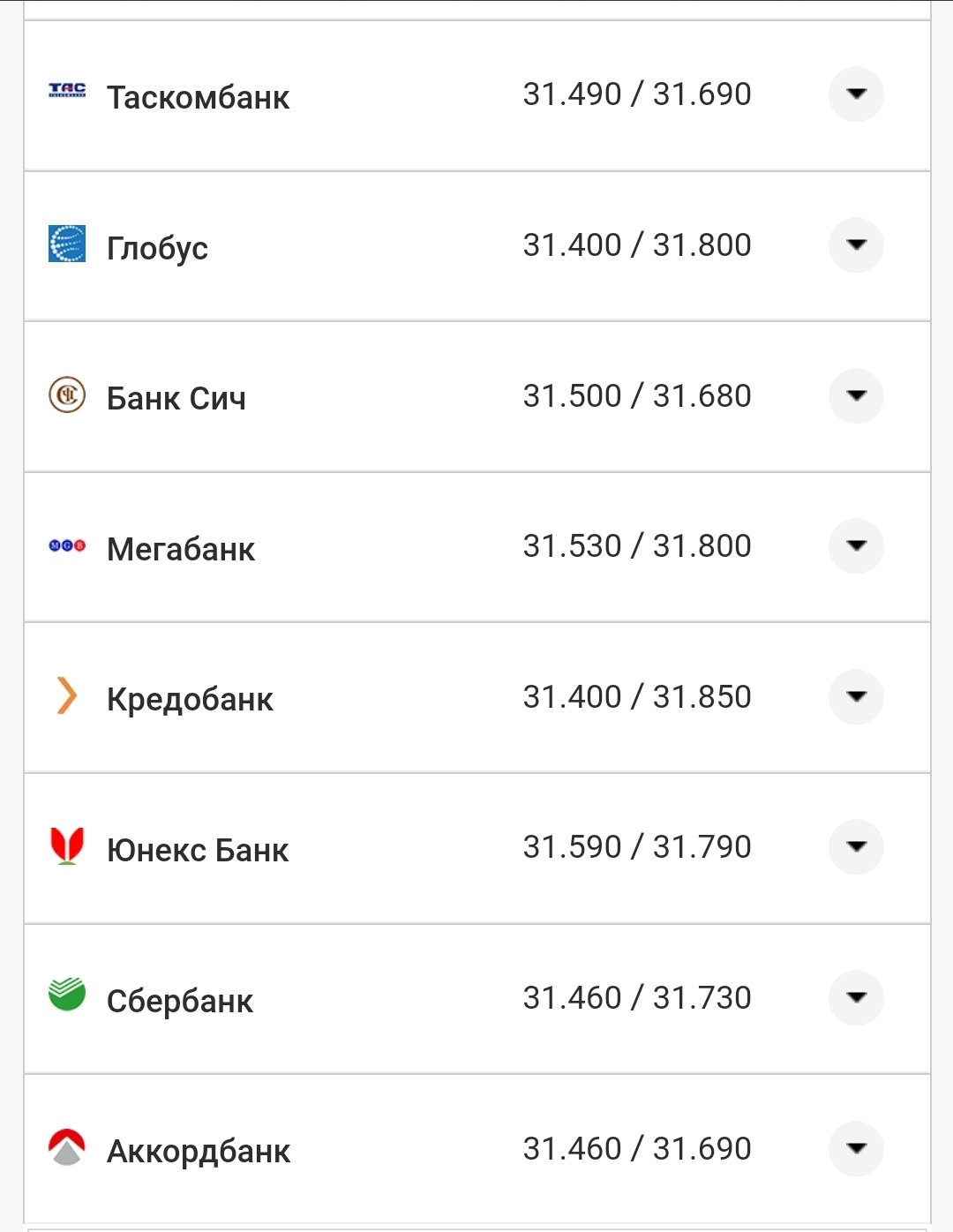Click the Юнекс Банк red logo

coord(67,846)
